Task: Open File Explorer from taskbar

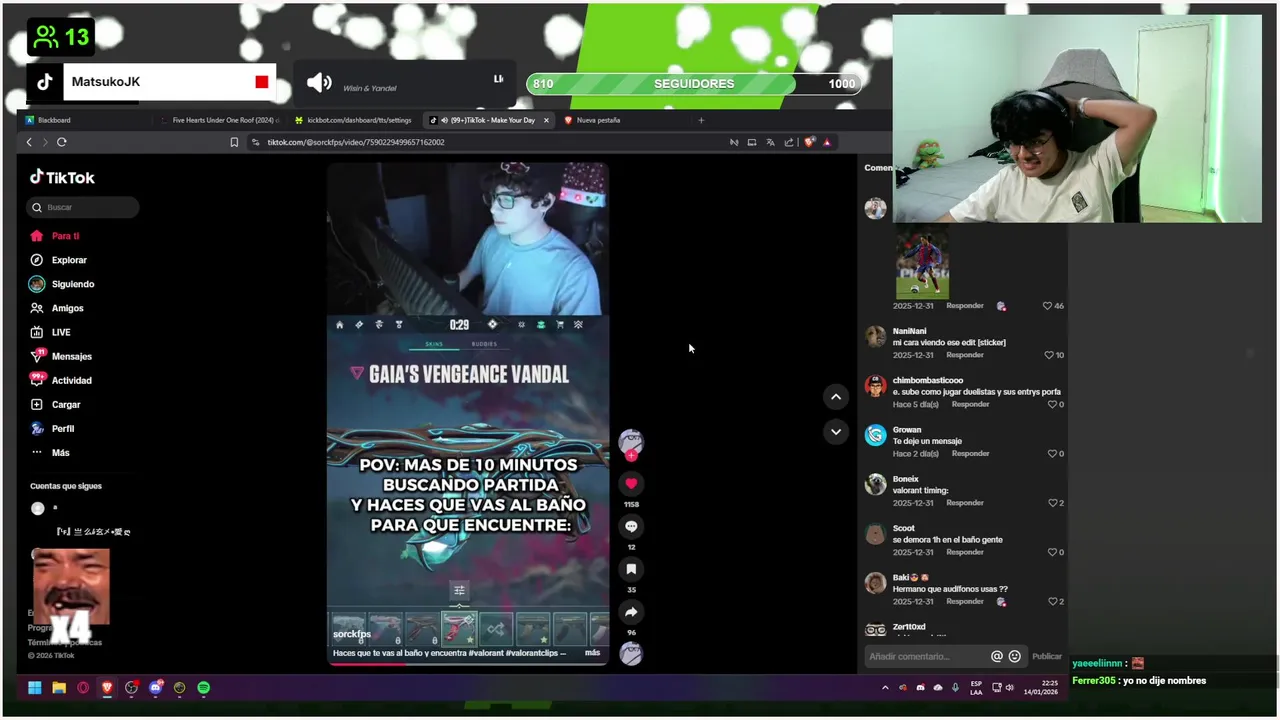Action: [59, 688]
